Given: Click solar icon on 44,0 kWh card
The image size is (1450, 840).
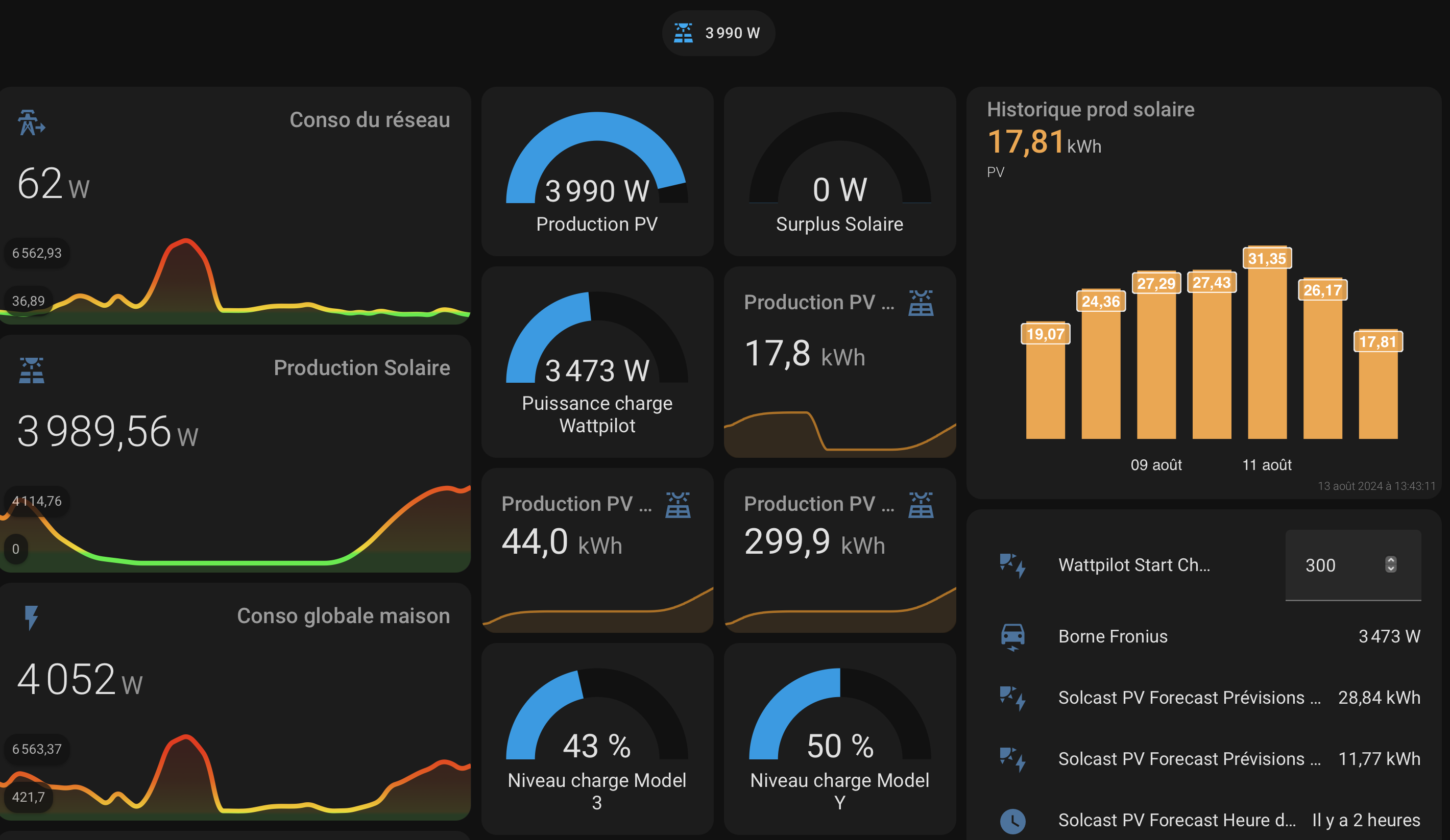Looking at the screenshot, I should coord(678,504).
